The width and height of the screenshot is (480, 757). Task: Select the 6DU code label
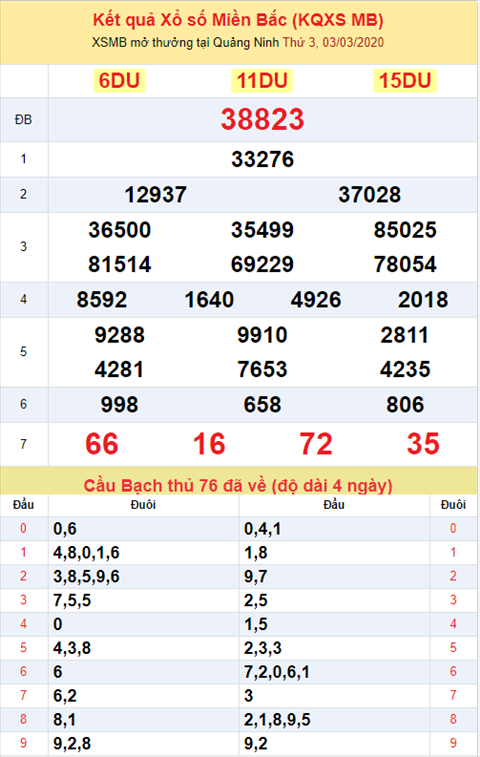point(119,81)
